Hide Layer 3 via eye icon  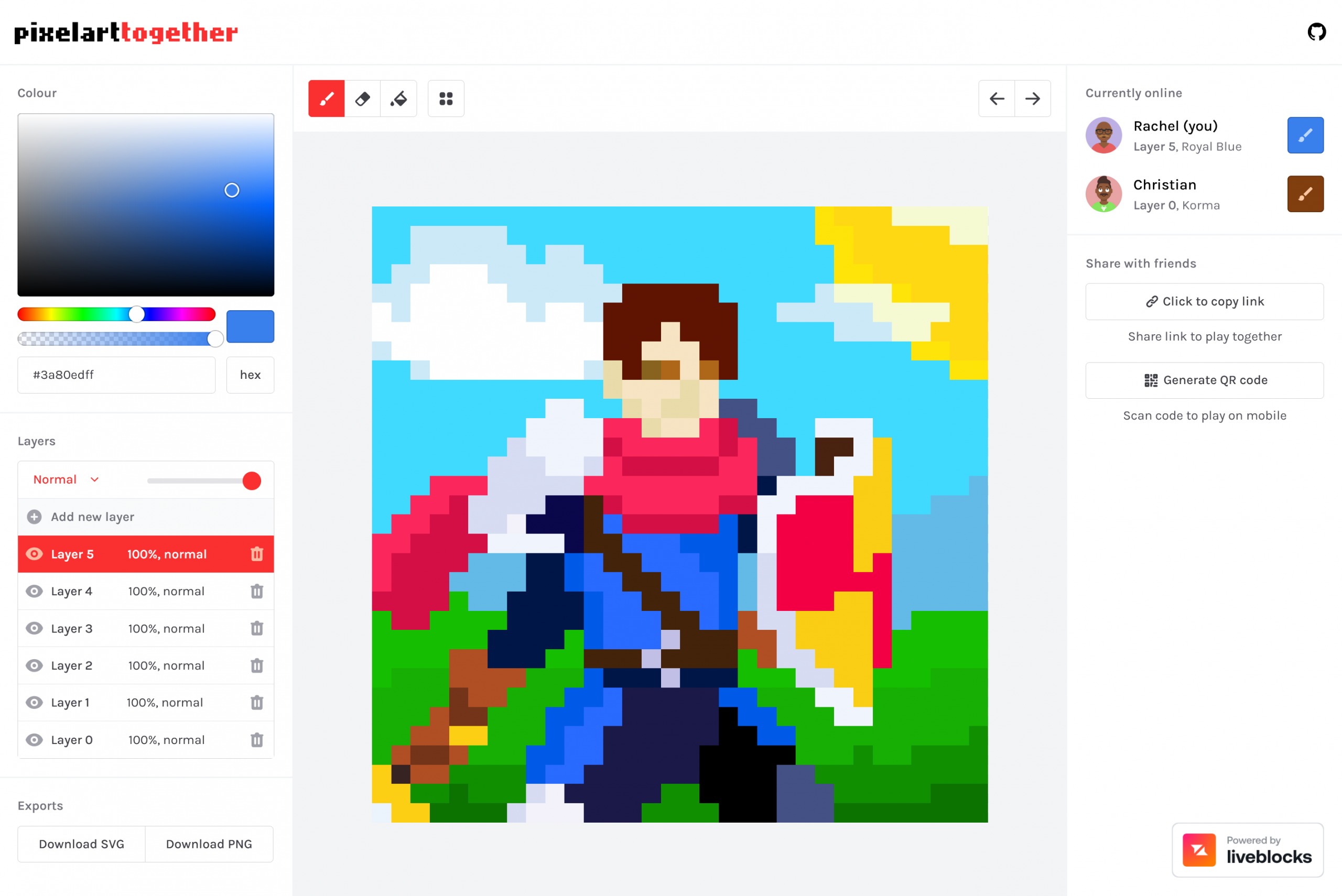34,628
